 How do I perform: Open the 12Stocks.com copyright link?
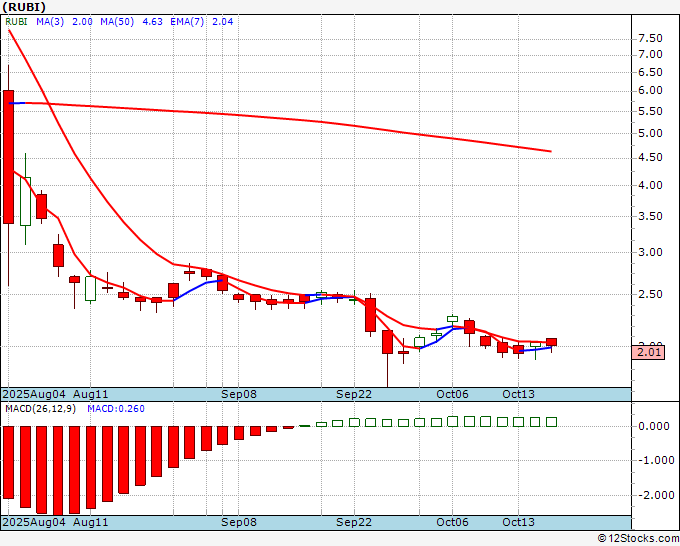click(x=638, y=539)
